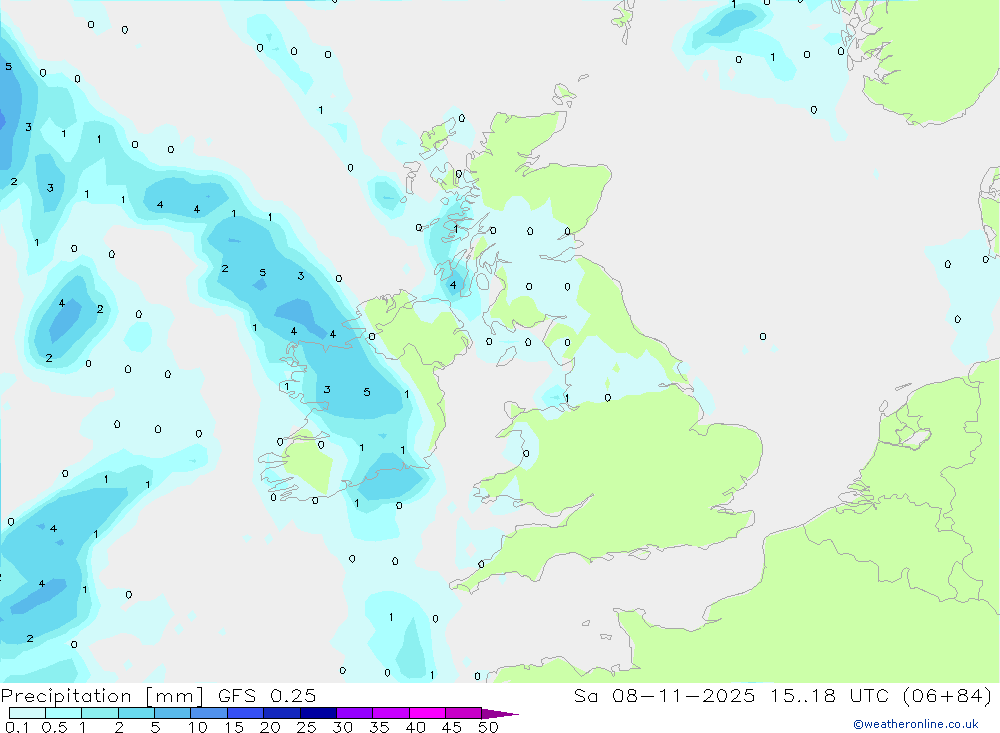This screenshot has height=733, width=1000.
Task: Select the 1–2 mm legend color swatch
Action: 100,713
